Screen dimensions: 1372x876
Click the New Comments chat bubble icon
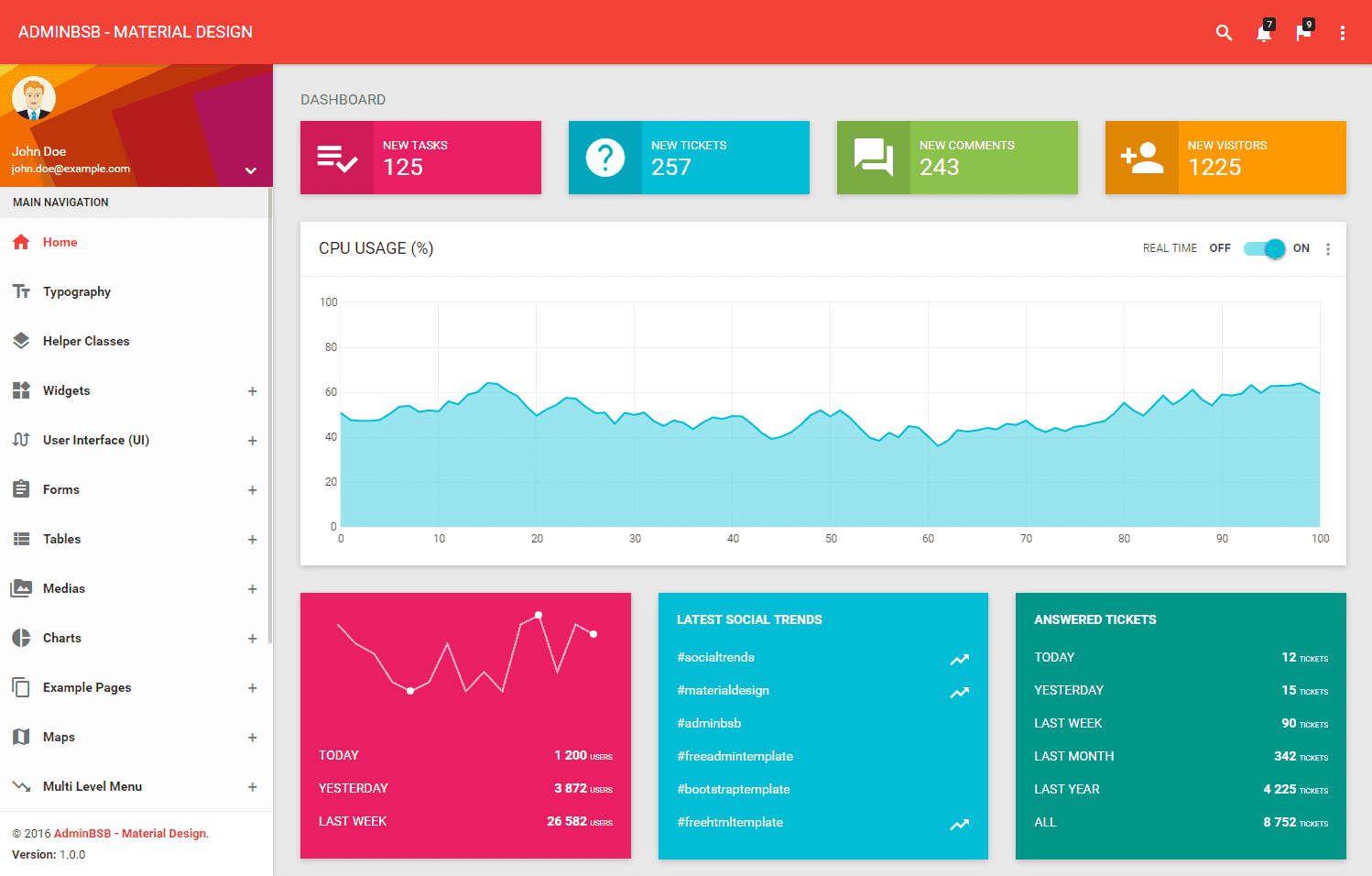873,157
